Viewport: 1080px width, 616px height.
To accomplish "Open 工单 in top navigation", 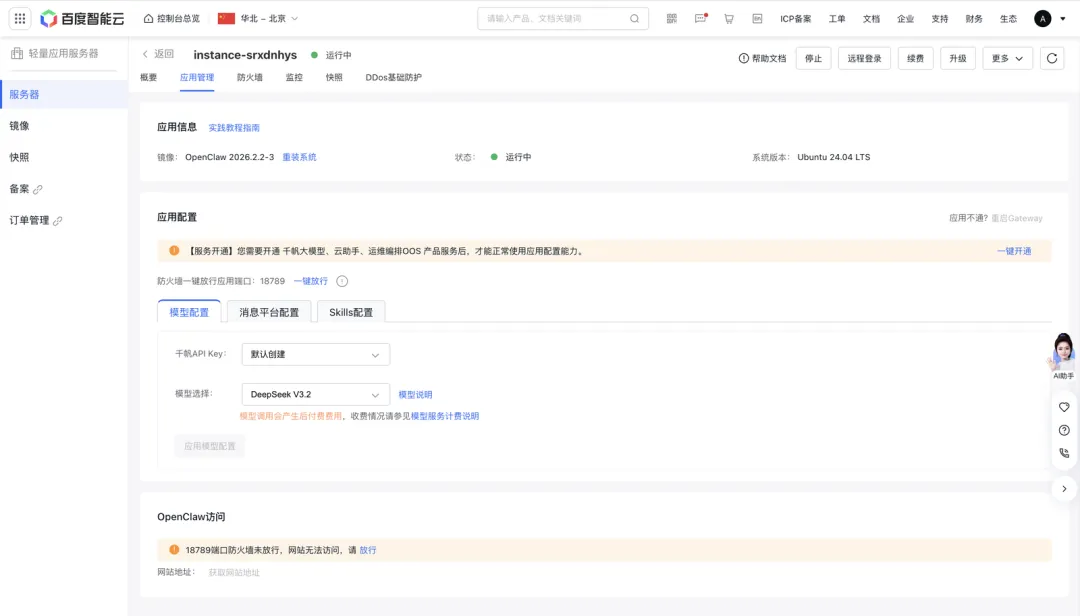I will tap(837, 19).
